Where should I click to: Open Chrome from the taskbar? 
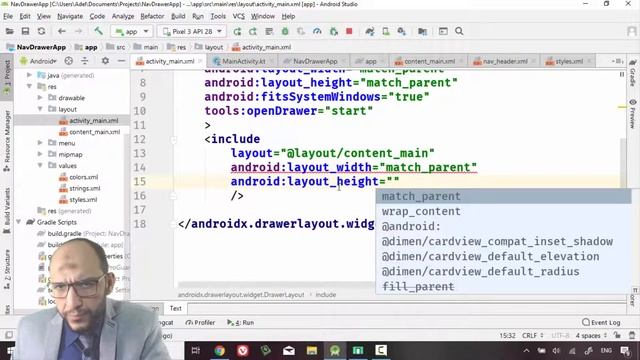click(219, 351)
